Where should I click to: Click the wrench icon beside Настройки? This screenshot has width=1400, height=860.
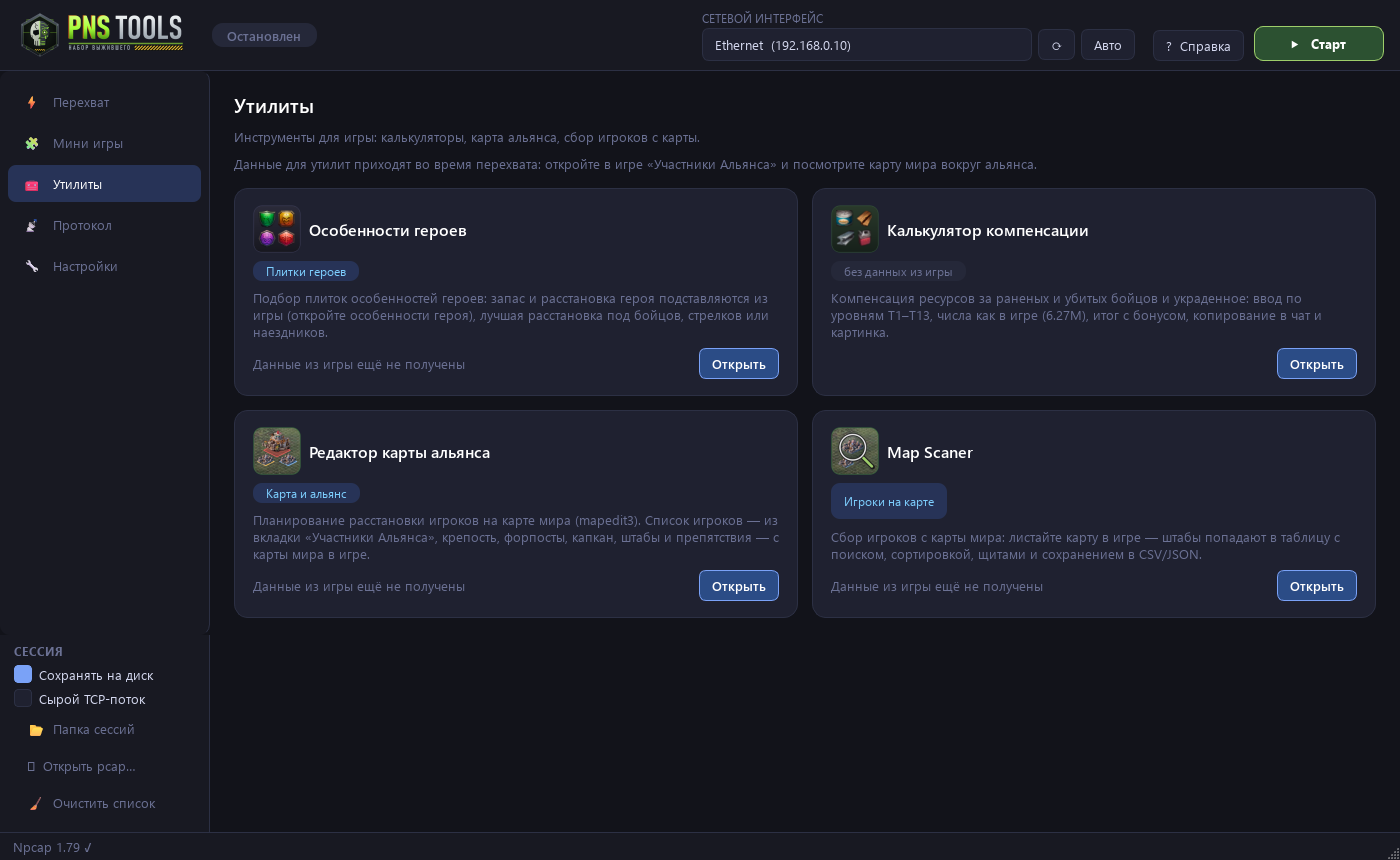(32, 266)
